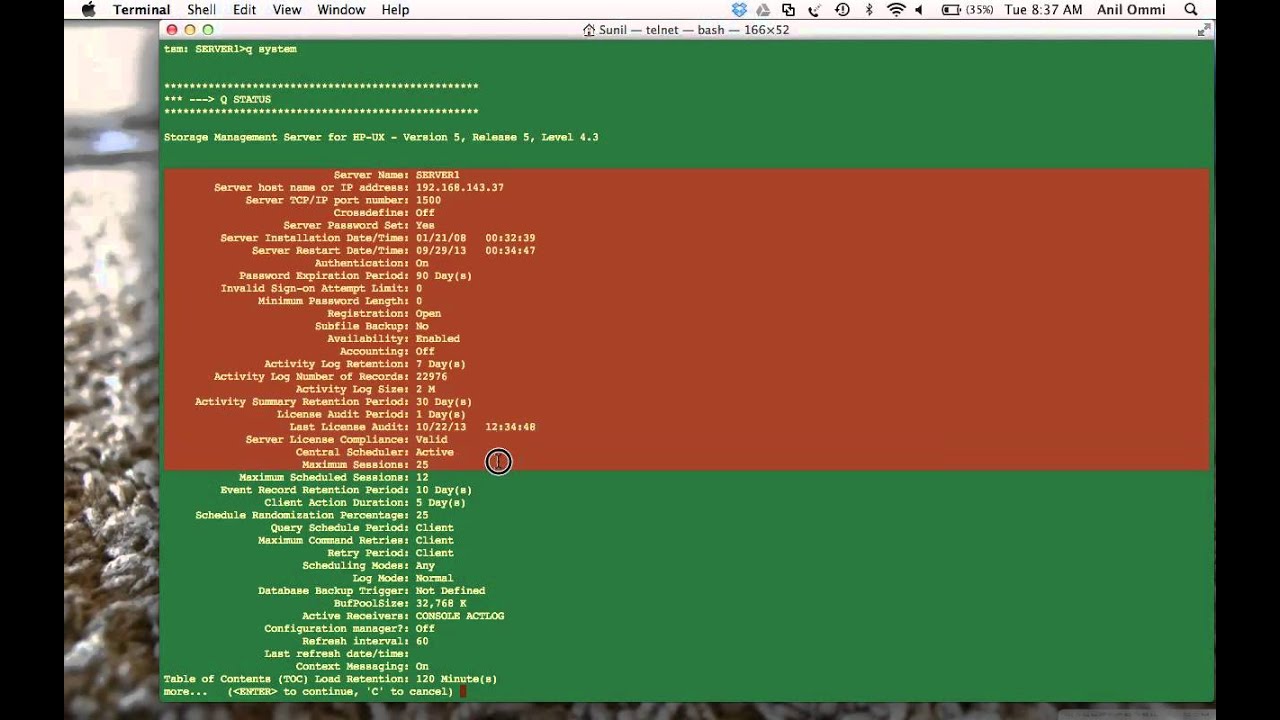Open the Edit menu
Viewport: 1280px width, 720px height.
coord(244,10)
